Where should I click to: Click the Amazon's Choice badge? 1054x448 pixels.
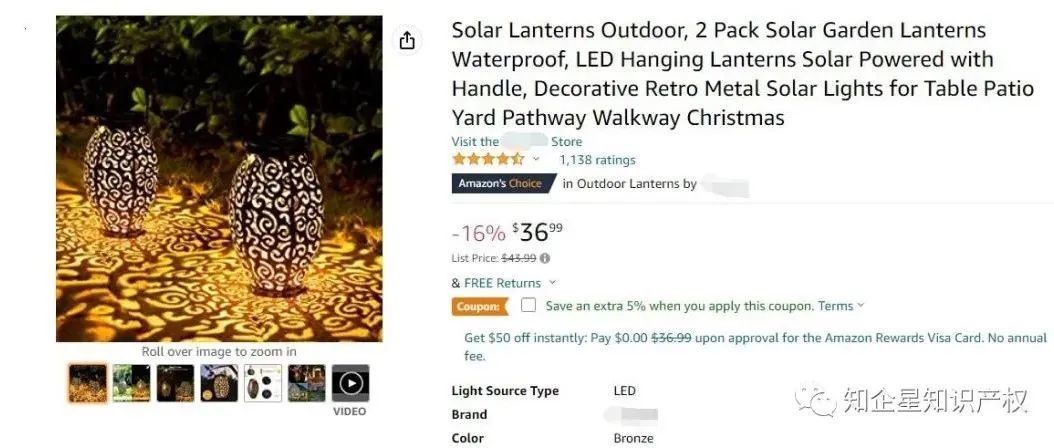(501, 184)
